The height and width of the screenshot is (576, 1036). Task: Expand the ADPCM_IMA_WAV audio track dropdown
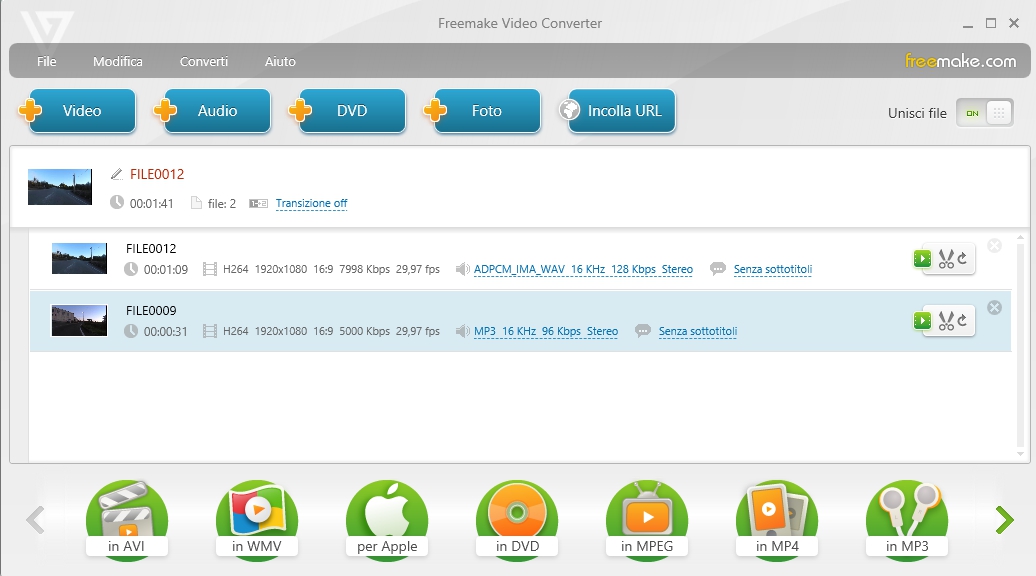(583, 270)
